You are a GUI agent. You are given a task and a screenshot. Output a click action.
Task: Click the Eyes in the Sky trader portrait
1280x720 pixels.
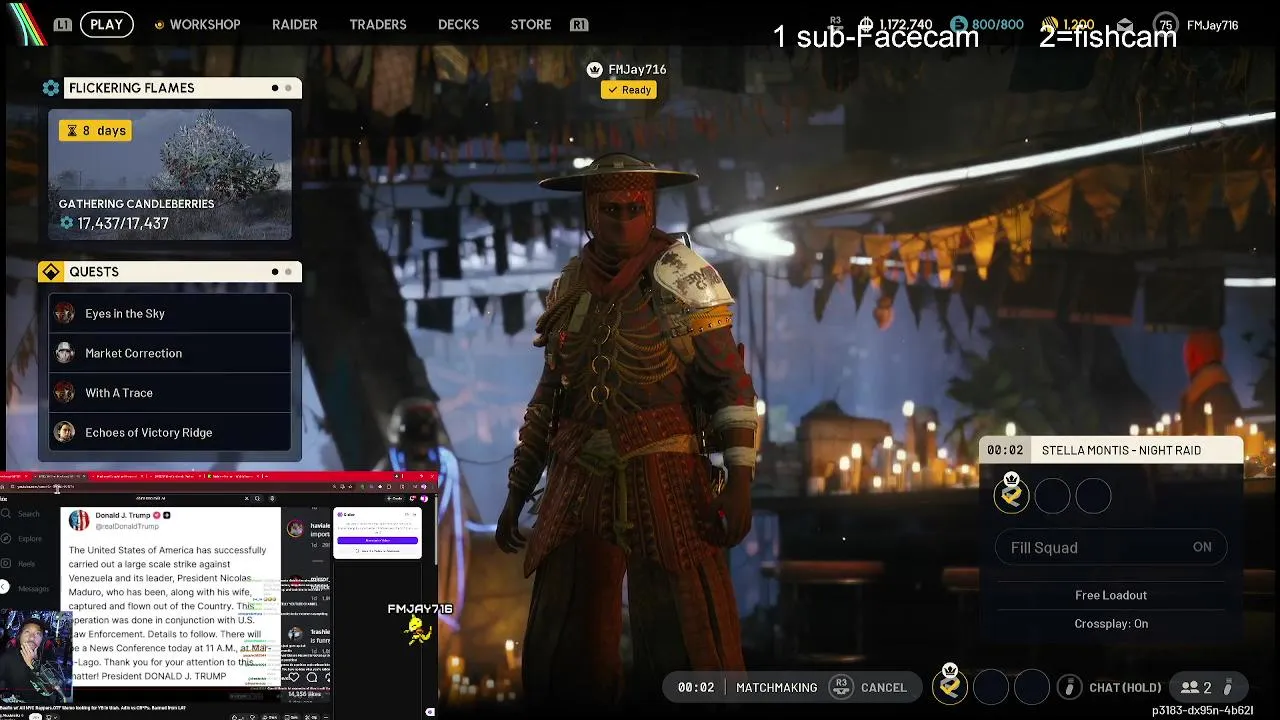(x=65, y=313)
